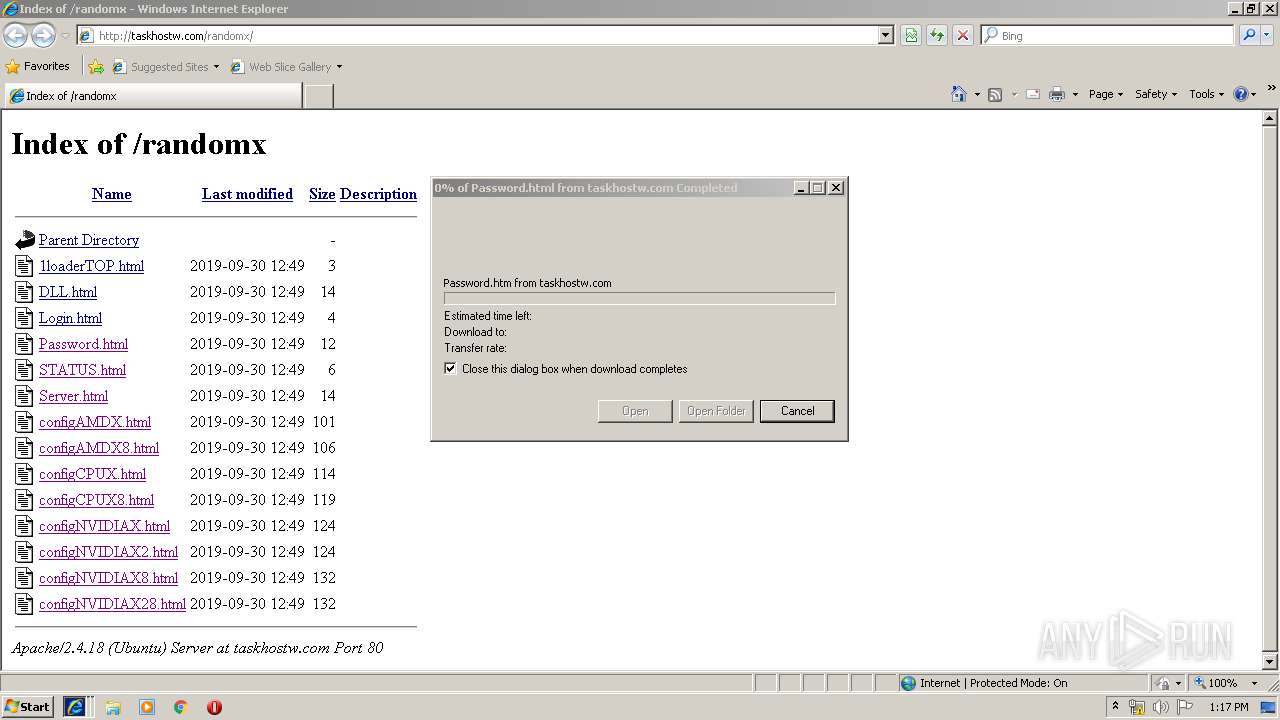
Task: Click volume speaker icon in system tray
Action: (1161, 707)
